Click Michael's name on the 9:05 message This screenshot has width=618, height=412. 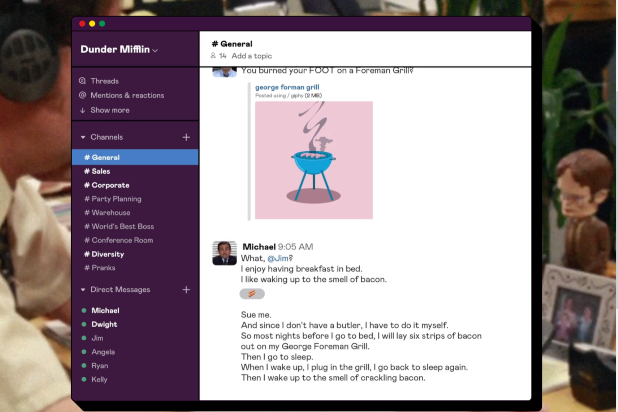(x=259, y=247)
